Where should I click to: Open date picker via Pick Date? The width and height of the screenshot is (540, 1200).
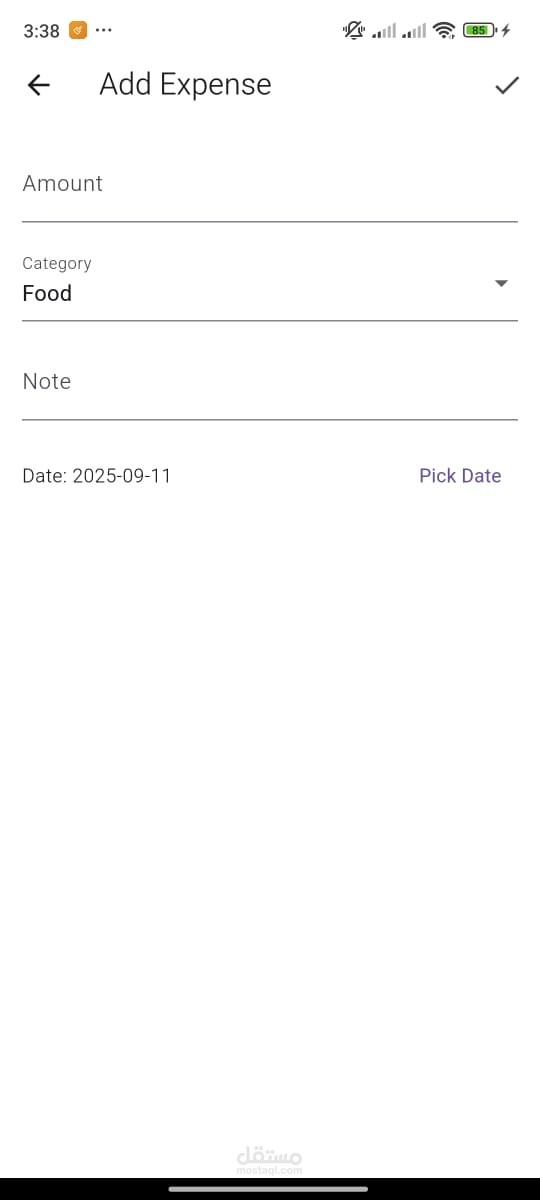(460, 476)
